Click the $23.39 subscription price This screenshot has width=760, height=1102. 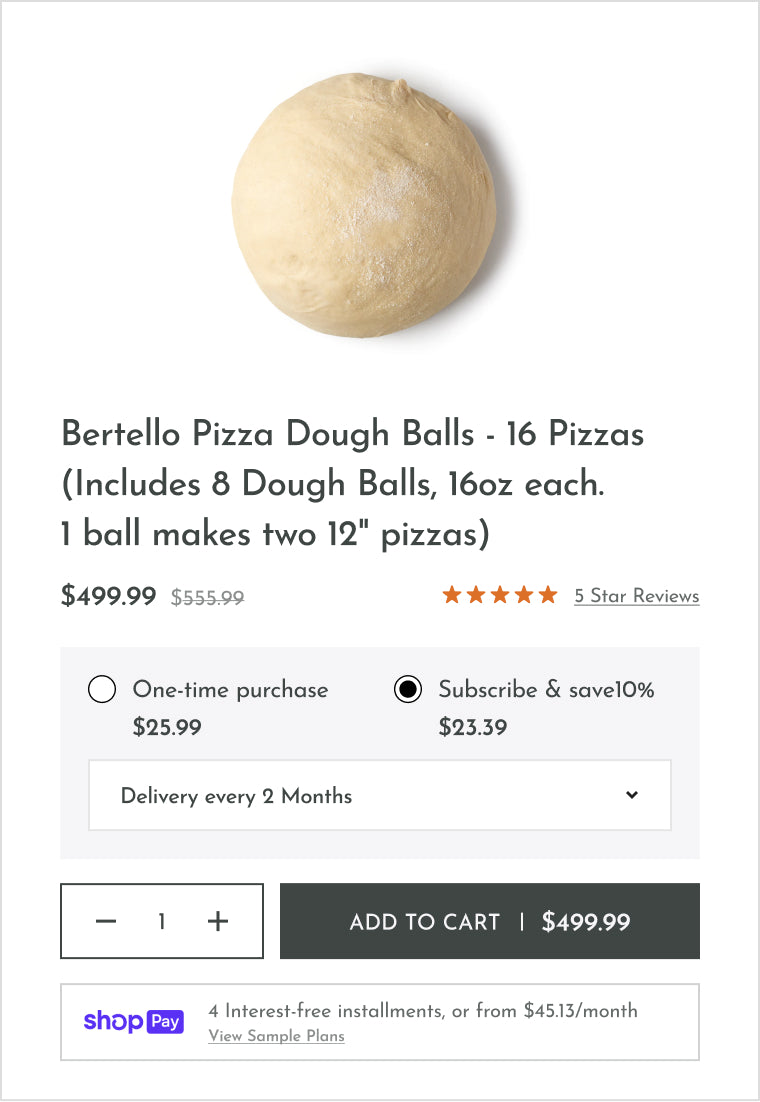tap(472, 727)
